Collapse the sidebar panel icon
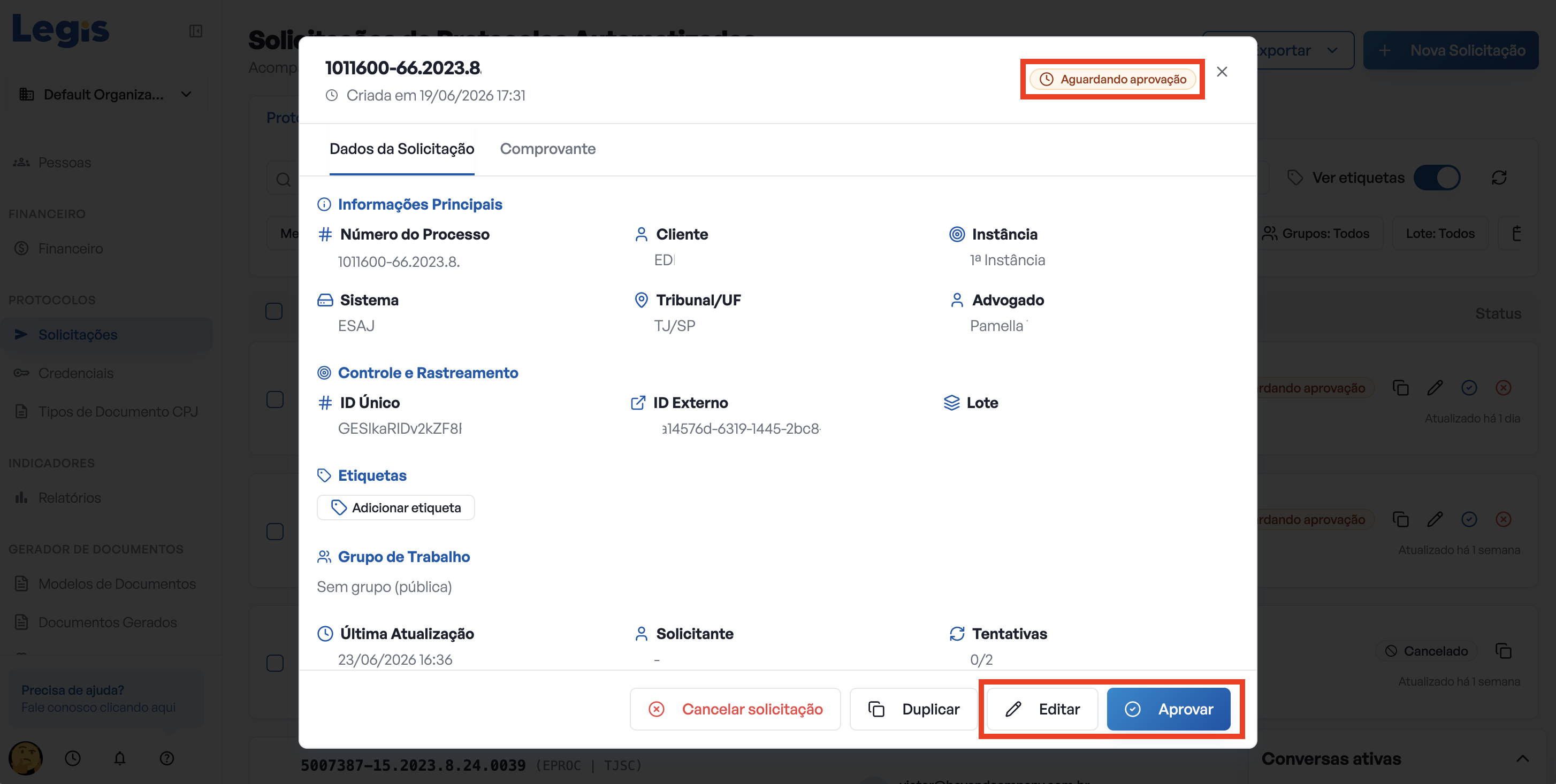 pyautogui.click(x=196, y=31)
